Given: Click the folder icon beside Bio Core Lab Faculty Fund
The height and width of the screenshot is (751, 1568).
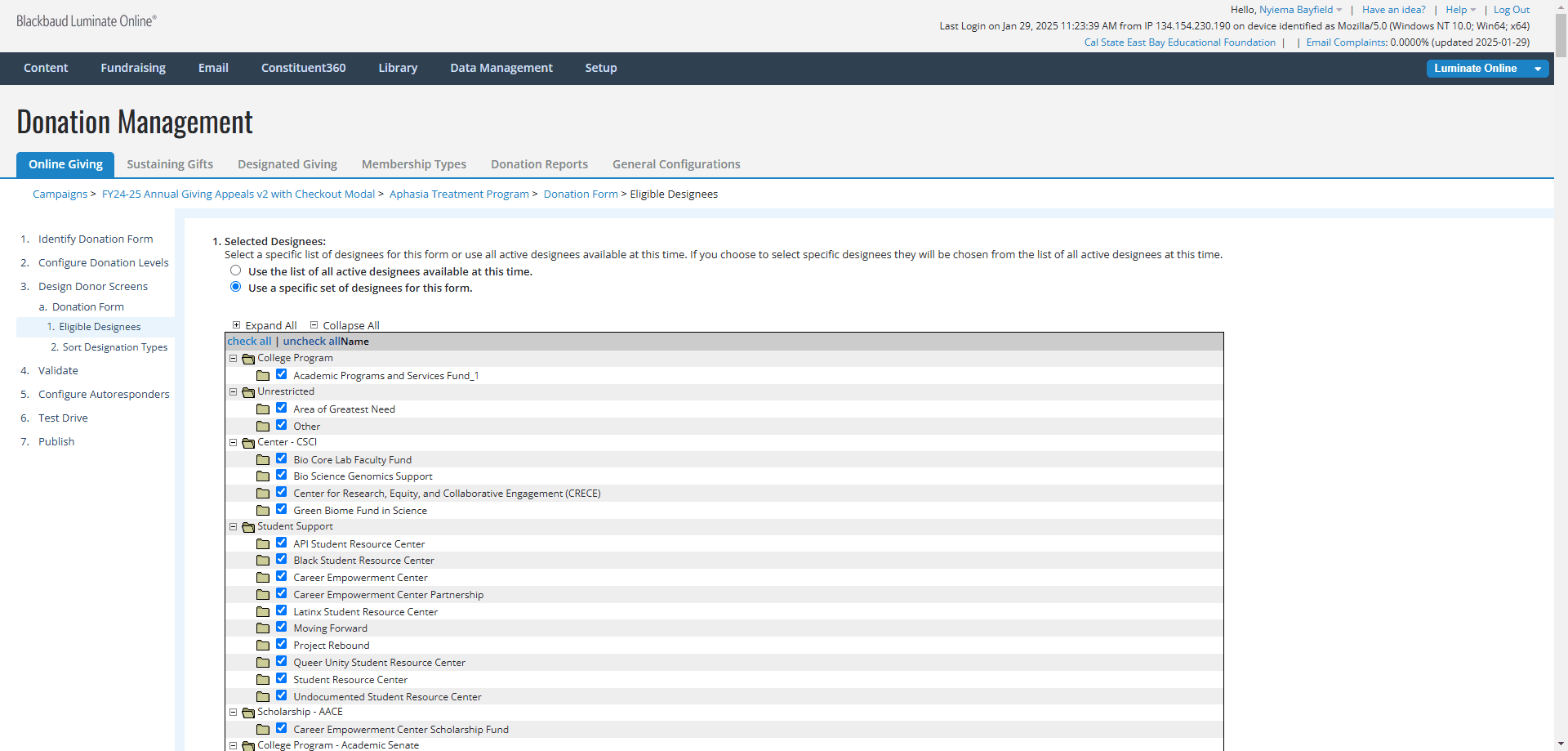Looking at the screenshot, I should (x=263, y=459).
